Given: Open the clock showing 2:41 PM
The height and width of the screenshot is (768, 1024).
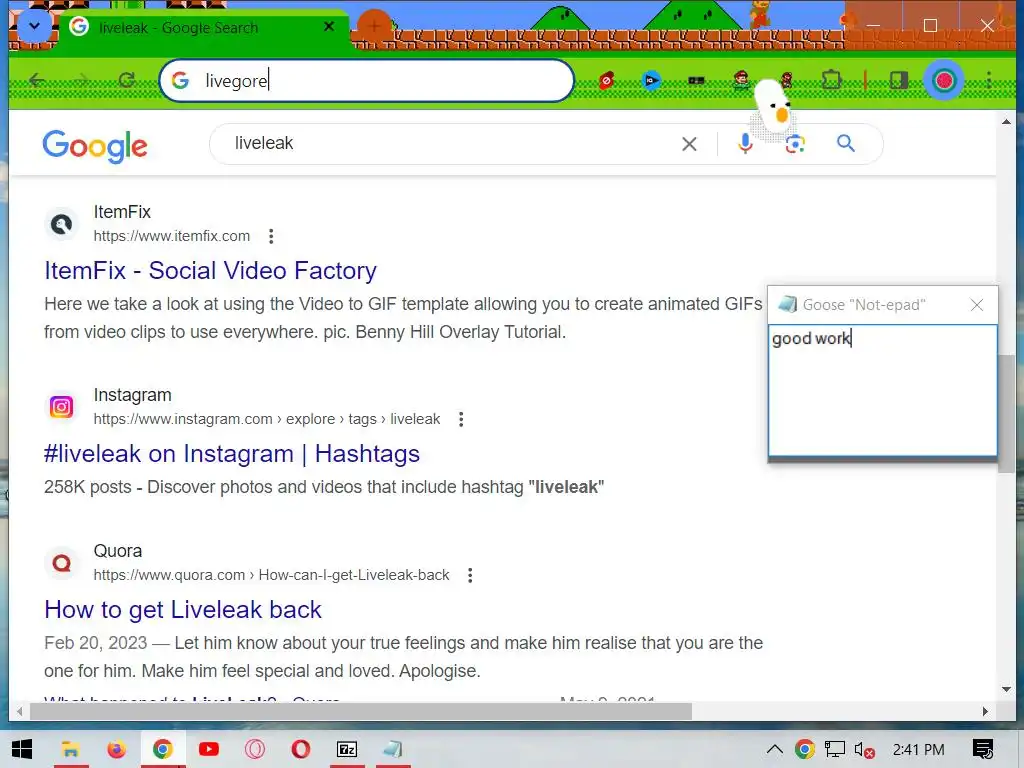Looking at the screenshot, I should (x=918, y=749).
